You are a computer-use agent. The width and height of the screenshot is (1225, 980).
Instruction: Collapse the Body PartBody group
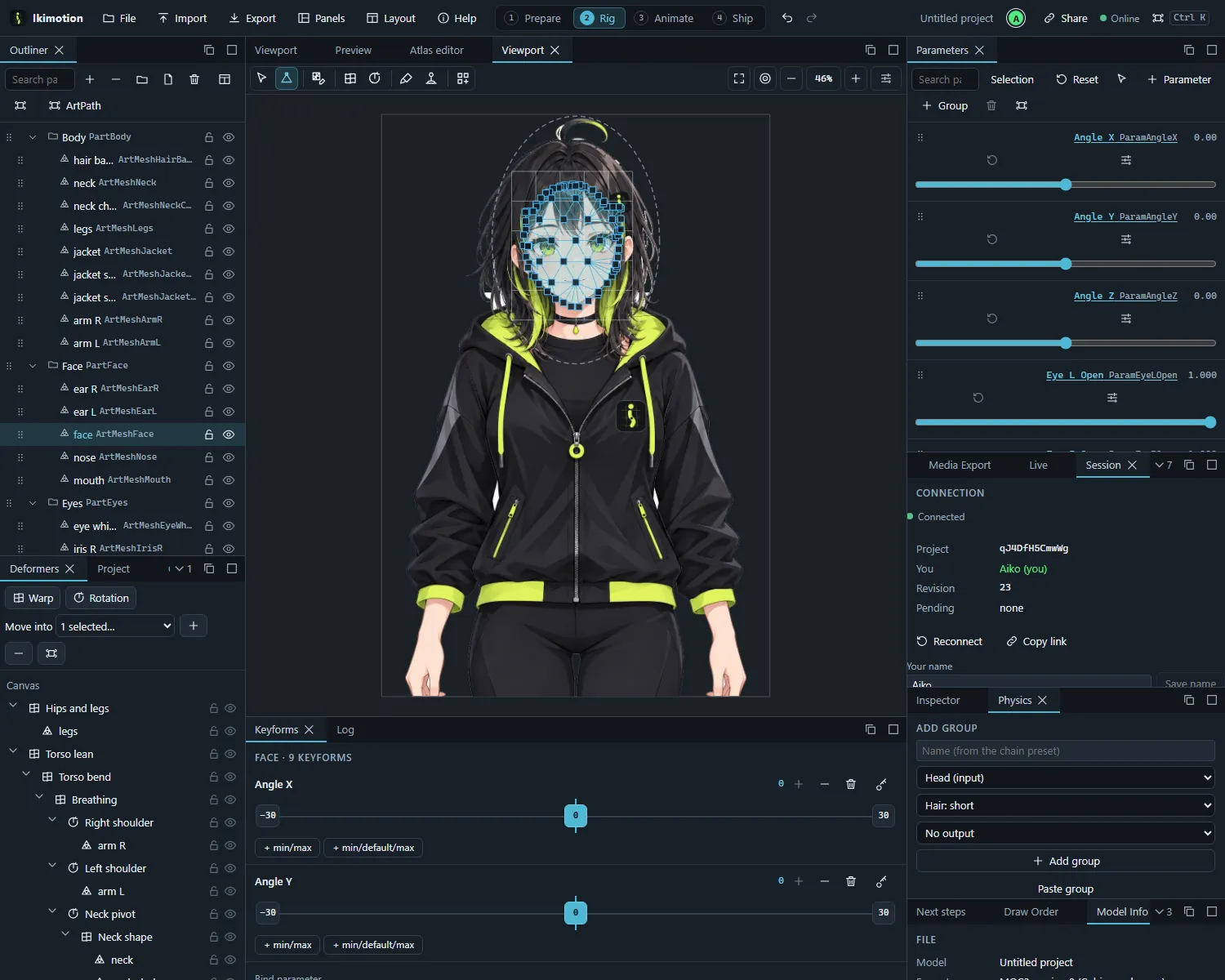click(x=33, y=137)
